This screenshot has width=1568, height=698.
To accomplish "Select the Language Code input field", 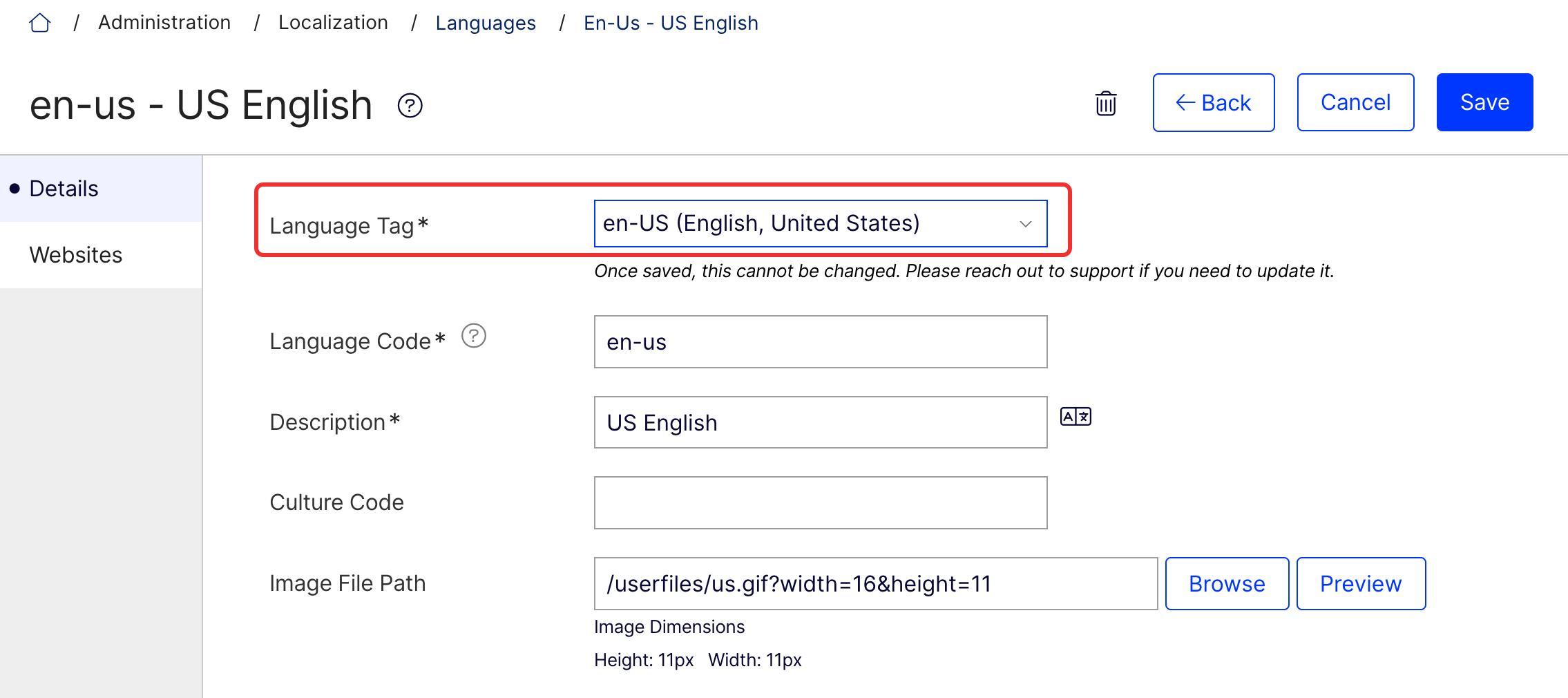I will [820, 341].
